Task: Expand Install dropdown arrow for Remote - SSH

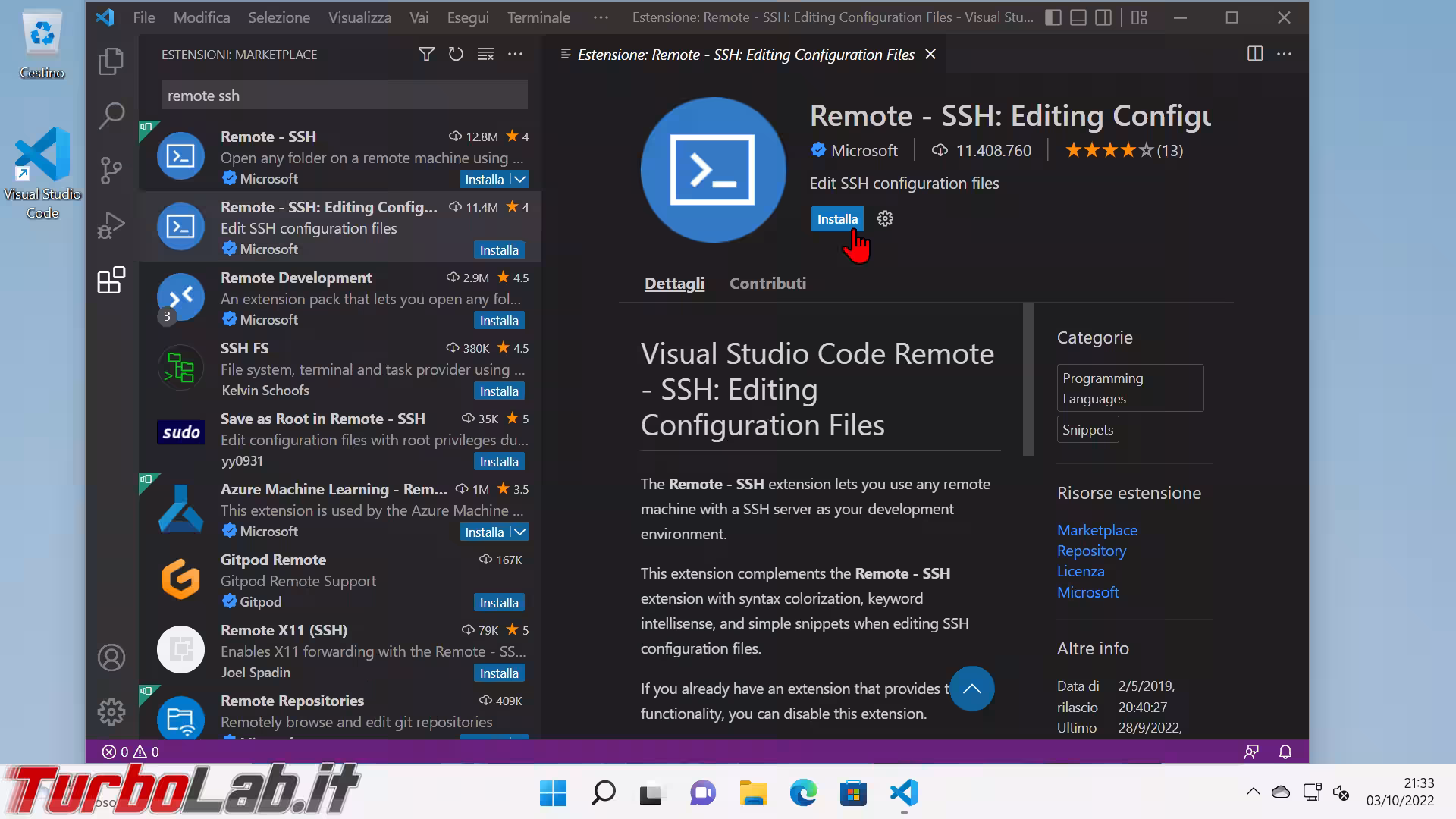Action: pyautogui.click(x=519, y=180)
